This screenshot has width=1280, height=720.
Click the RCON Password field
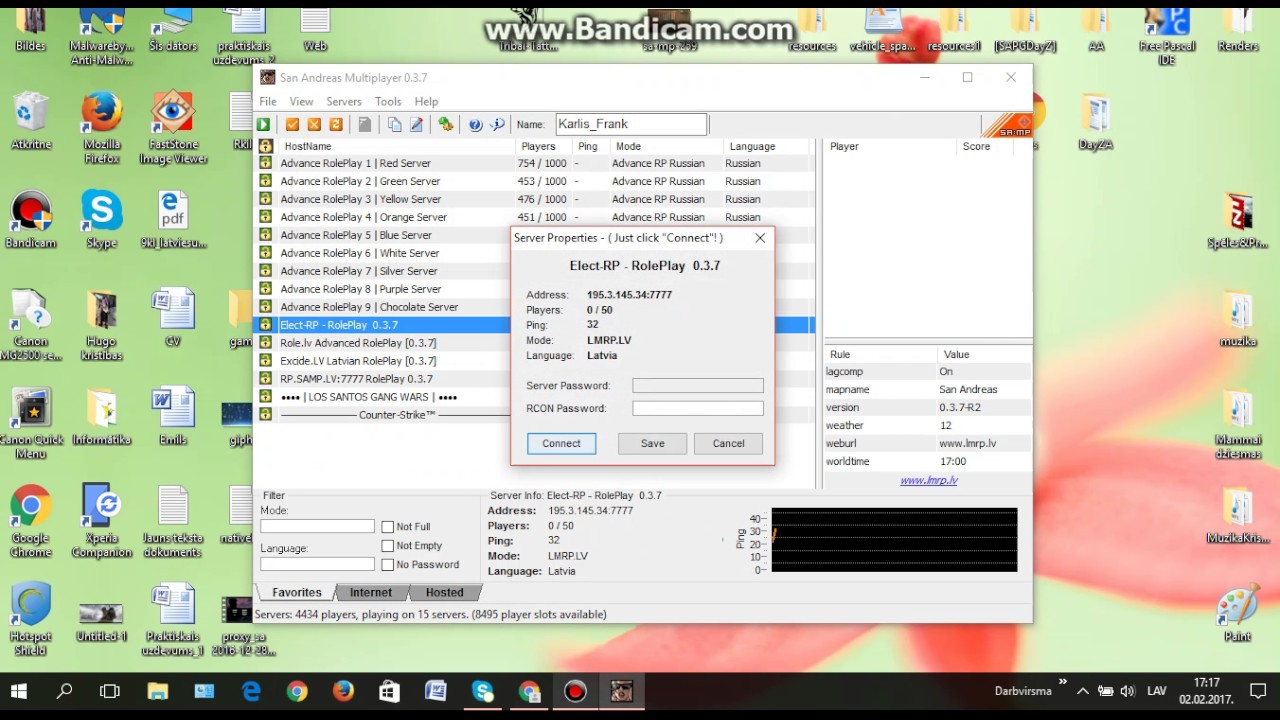click(x=698, y=408)
